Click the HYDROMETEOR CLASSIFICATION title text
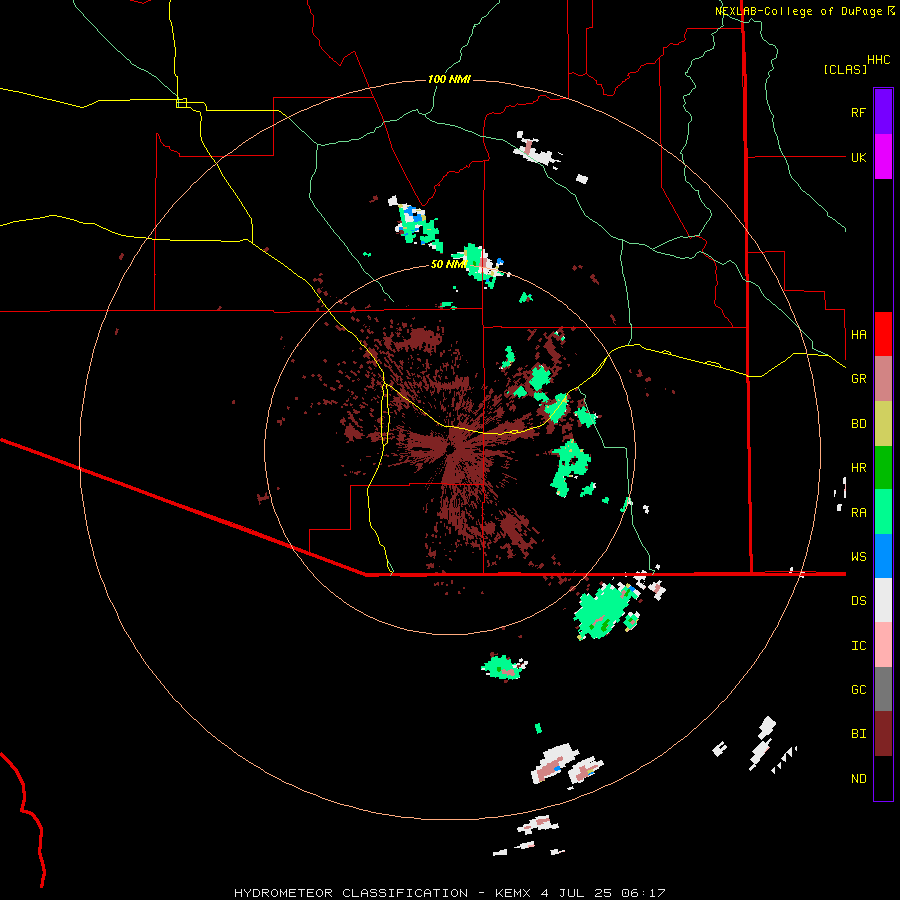The width and height of the screenshot is (900, 900). (x=351, y=893)
